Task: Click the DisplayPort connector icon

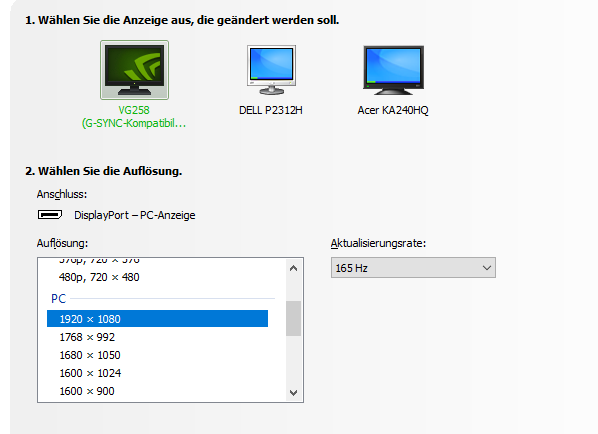Action: coord(50,215)
